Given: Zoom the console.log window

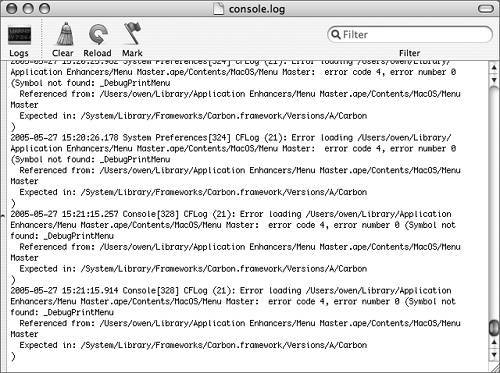Looking at the screenshot, I should 44,9.
